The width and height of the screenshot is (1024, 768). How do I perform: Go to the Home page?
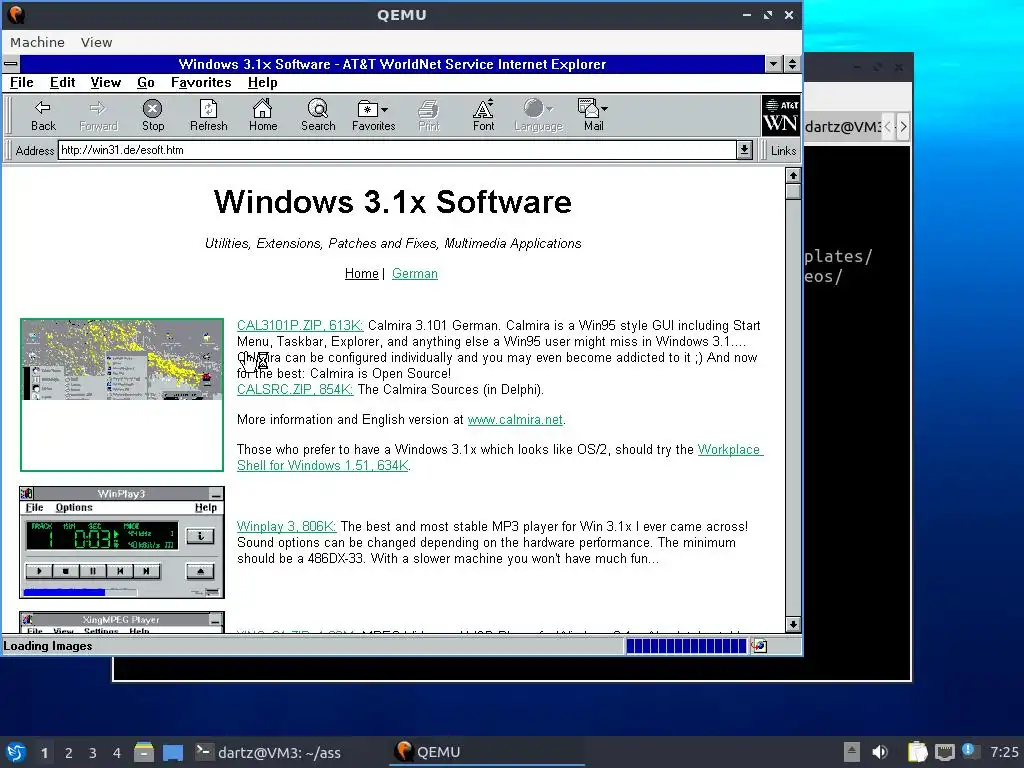263,116
